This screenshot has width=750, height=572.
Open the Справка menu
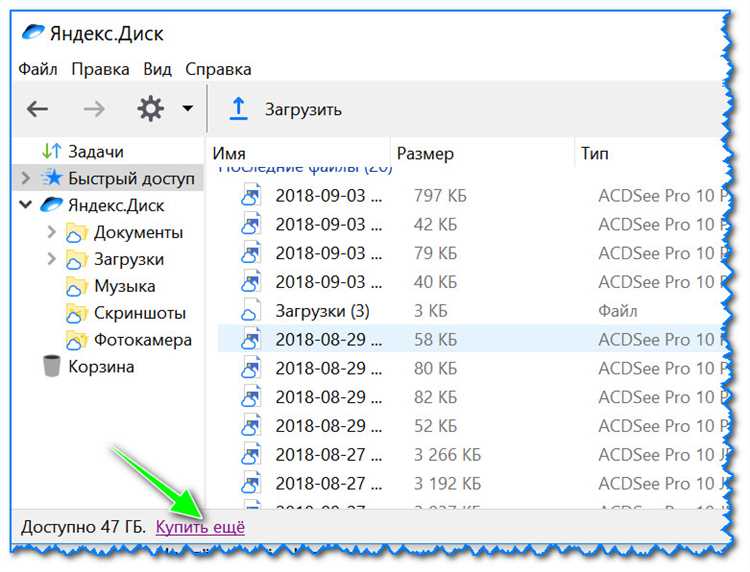[x=218, y=69]
